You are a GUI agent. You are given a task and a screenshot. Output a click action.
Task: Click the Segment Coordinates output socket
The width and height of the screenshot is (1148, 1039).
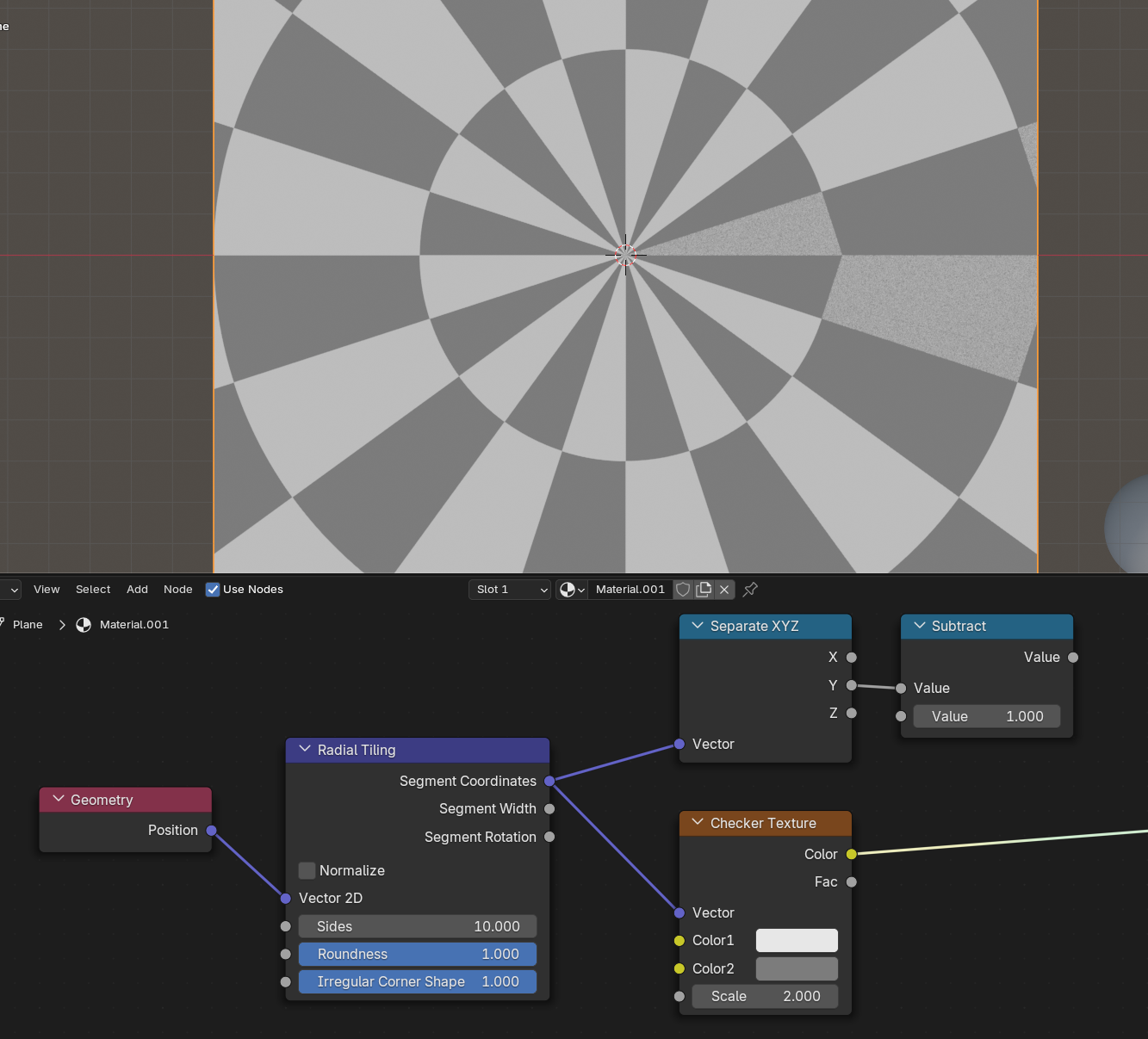(549, 782)
